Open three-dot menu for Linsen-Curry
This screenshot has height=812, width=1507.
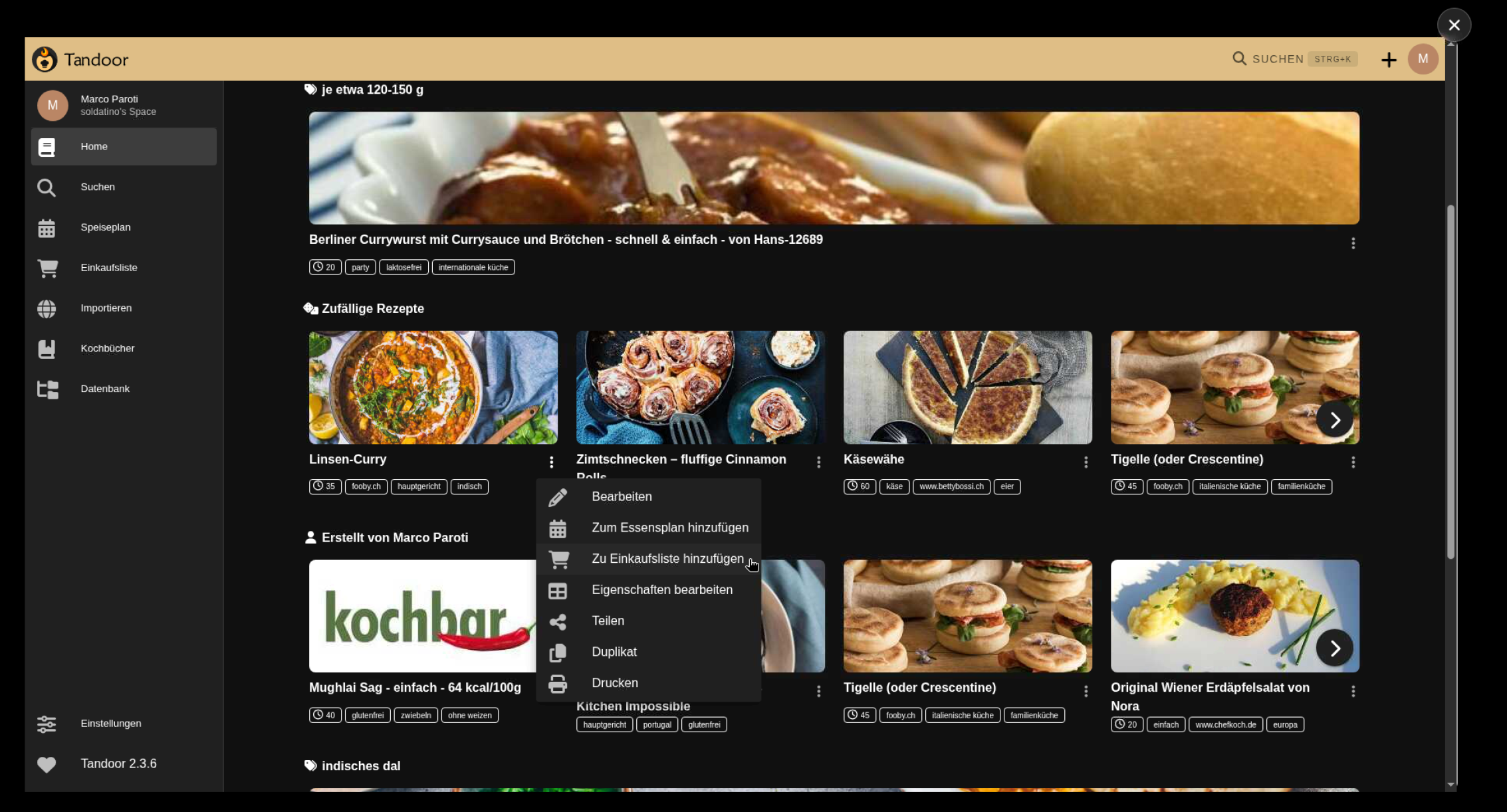[x=551, y=462]
